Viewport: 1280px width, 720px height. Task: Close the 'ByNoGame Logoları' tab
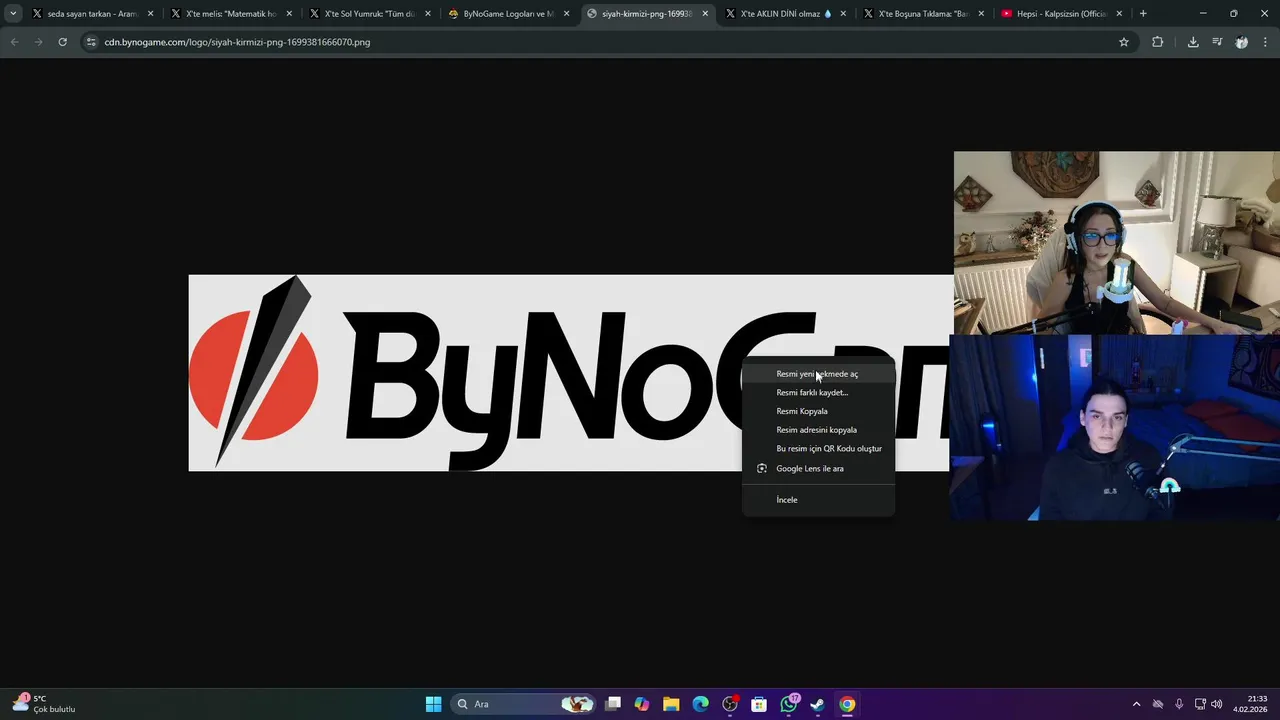click(x=566, y=14)
